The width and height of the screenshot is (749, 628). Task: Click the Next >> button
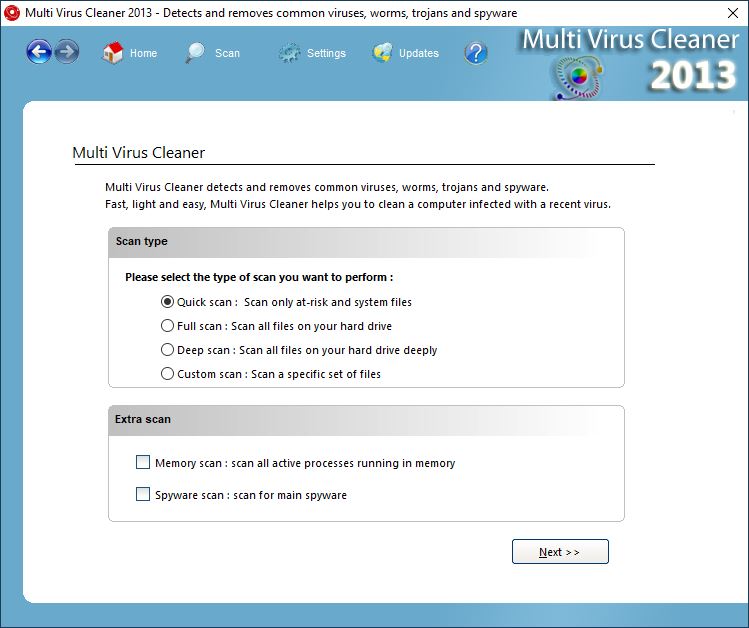(560, 552)
